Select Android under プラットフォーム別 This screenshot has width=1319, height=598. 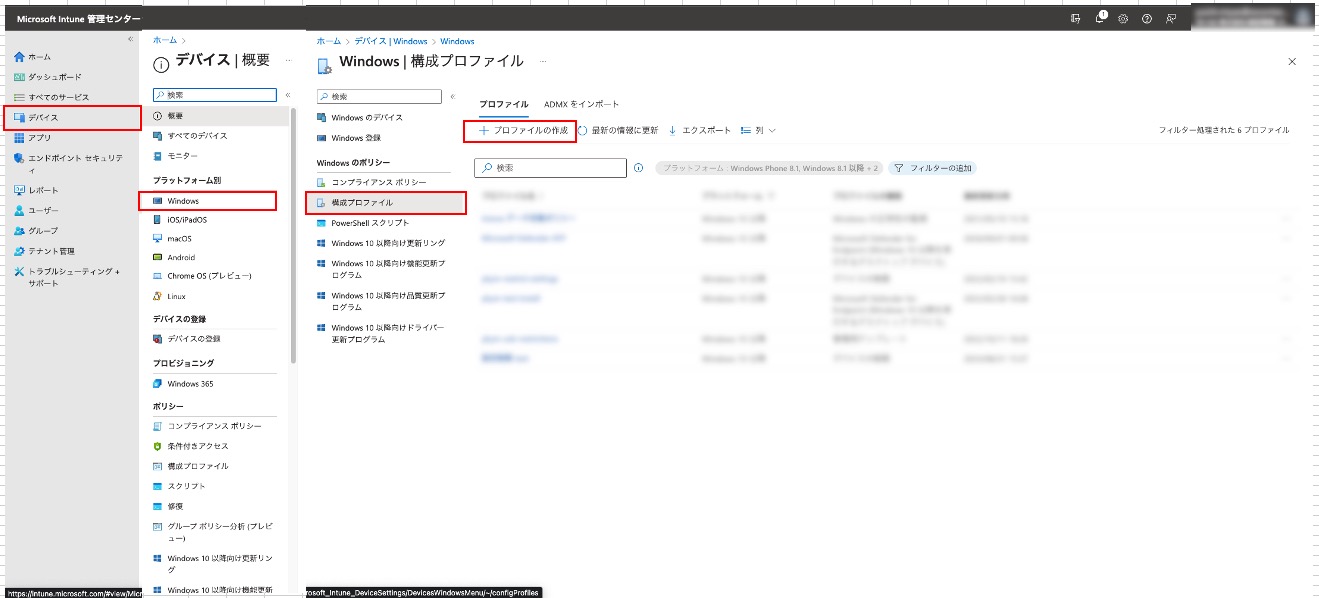pos(174,257)
